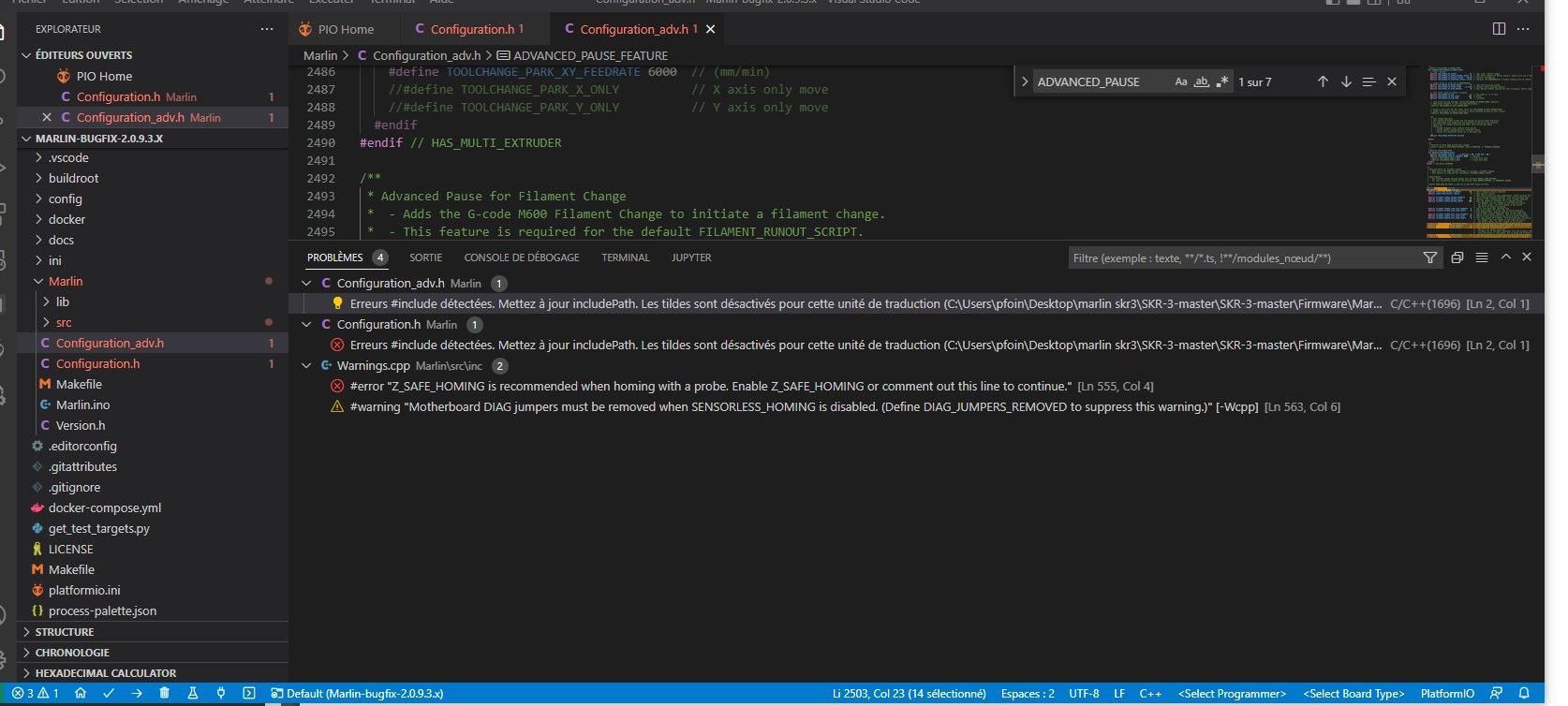Image resolution: width=1568 pixels, height=706 pixels.
Task: Maximize the bottom panel size
Action: pos(1506,257)
